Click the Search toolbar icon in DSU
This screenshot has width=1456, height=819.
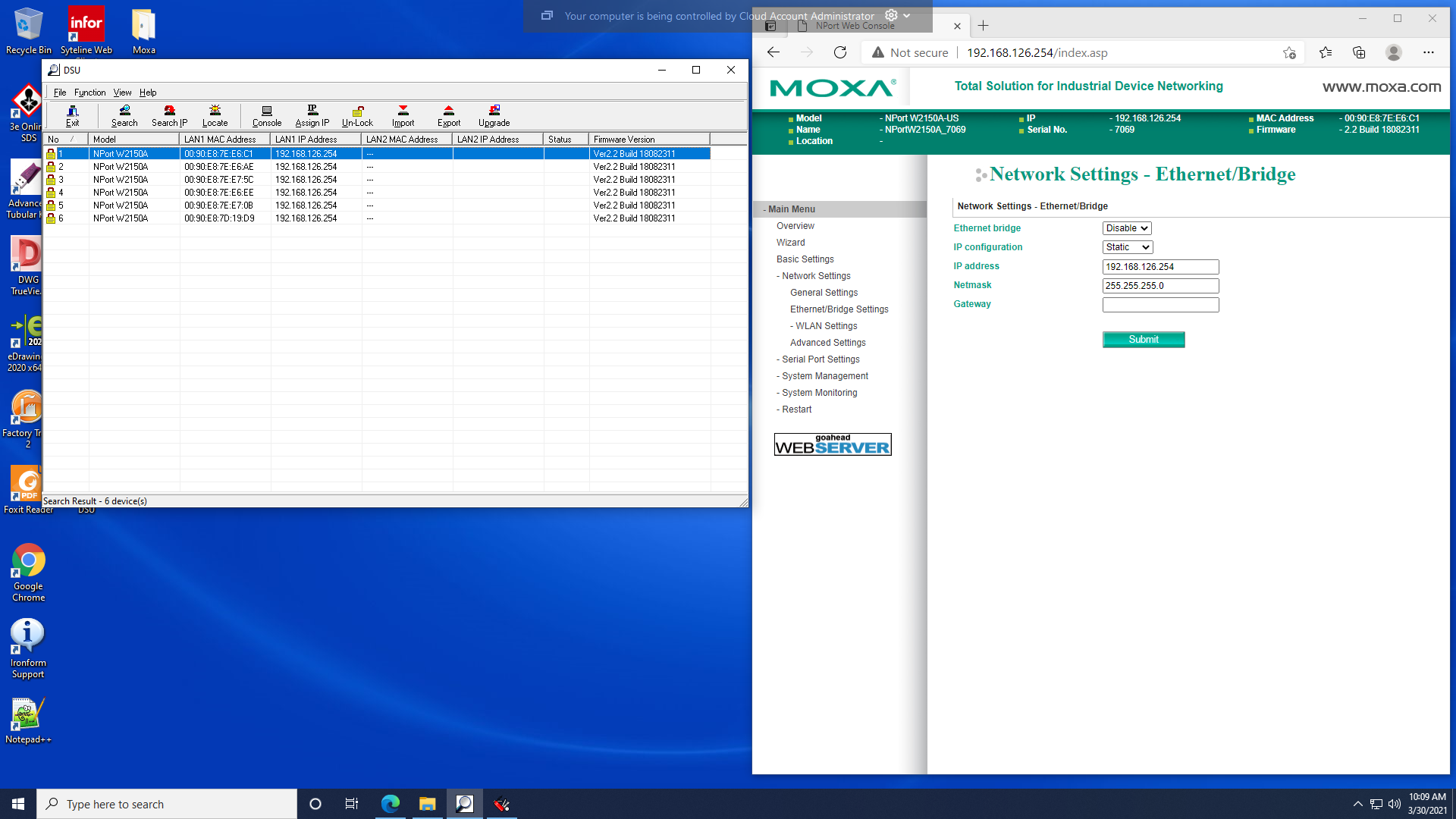[124, 115]
